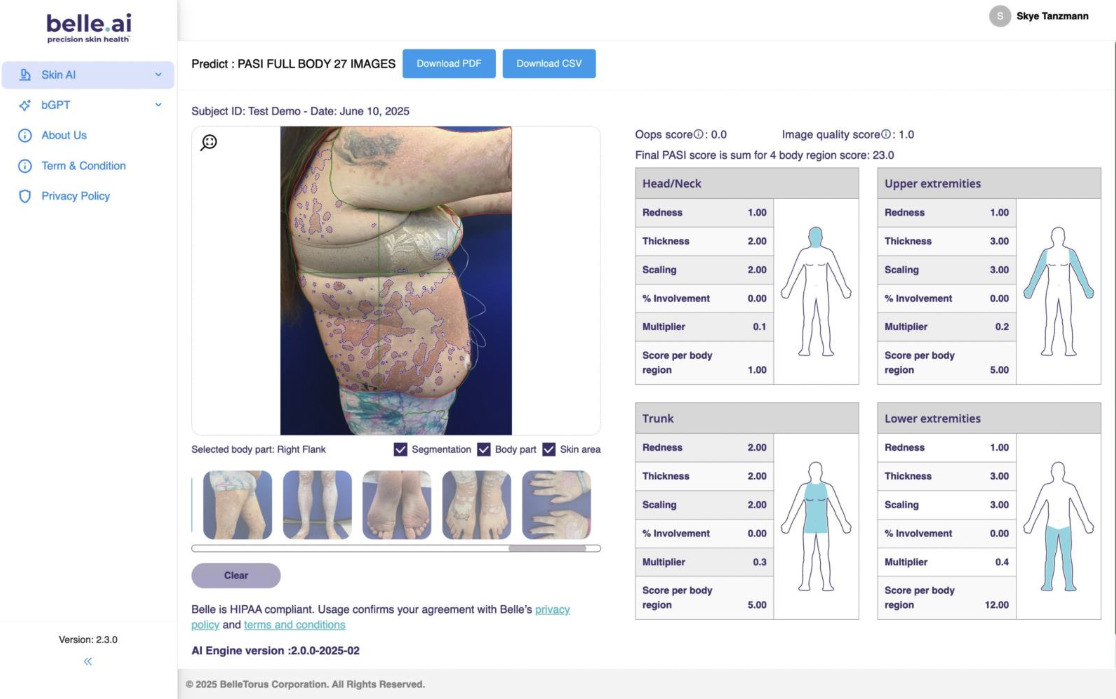Click the bGPT sparkle icon
Screen dimensions: 1116x699
26,105
